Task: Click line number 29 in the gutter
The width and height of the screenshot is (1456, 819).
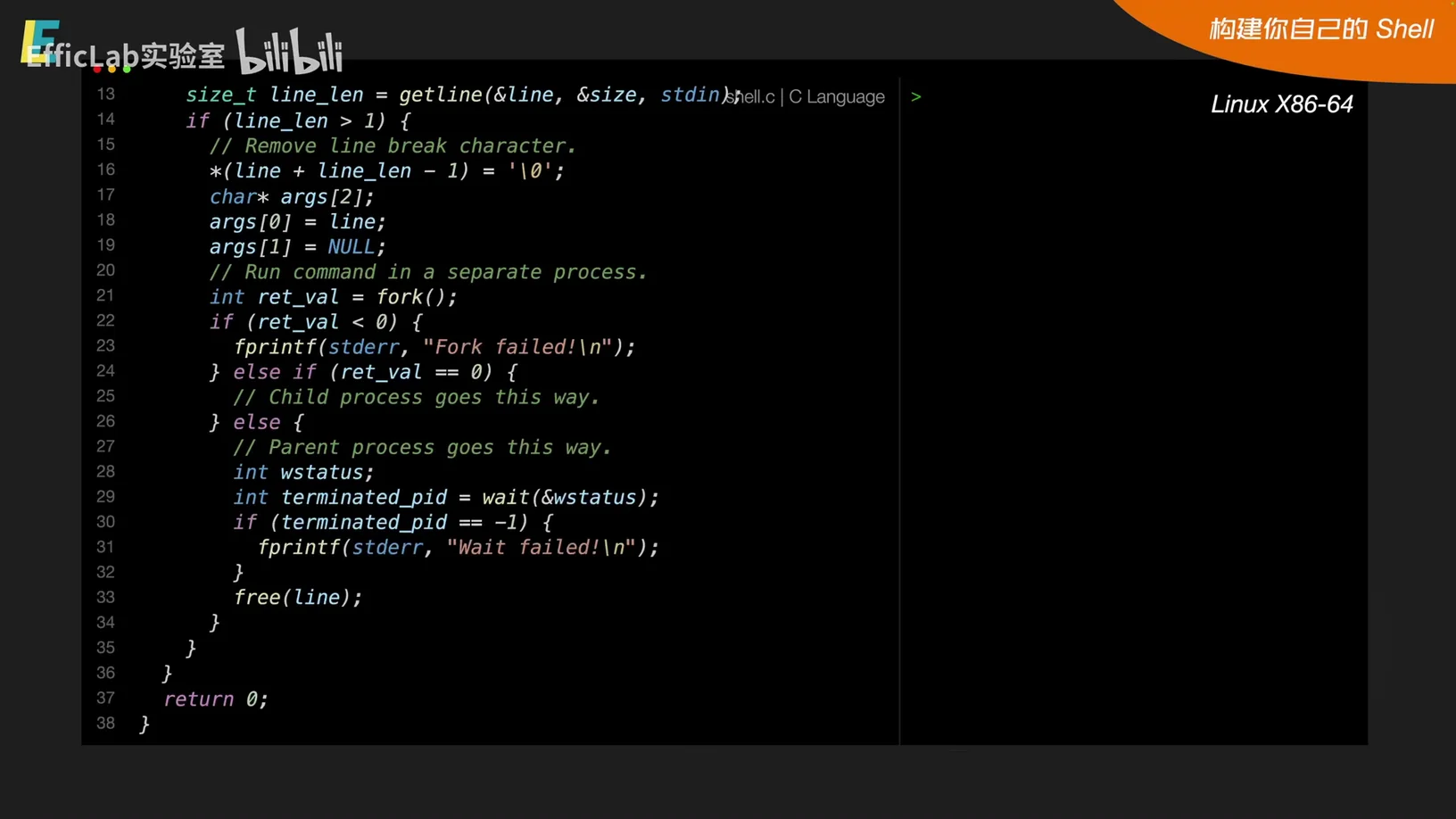Action: click(x=105, y=497)
